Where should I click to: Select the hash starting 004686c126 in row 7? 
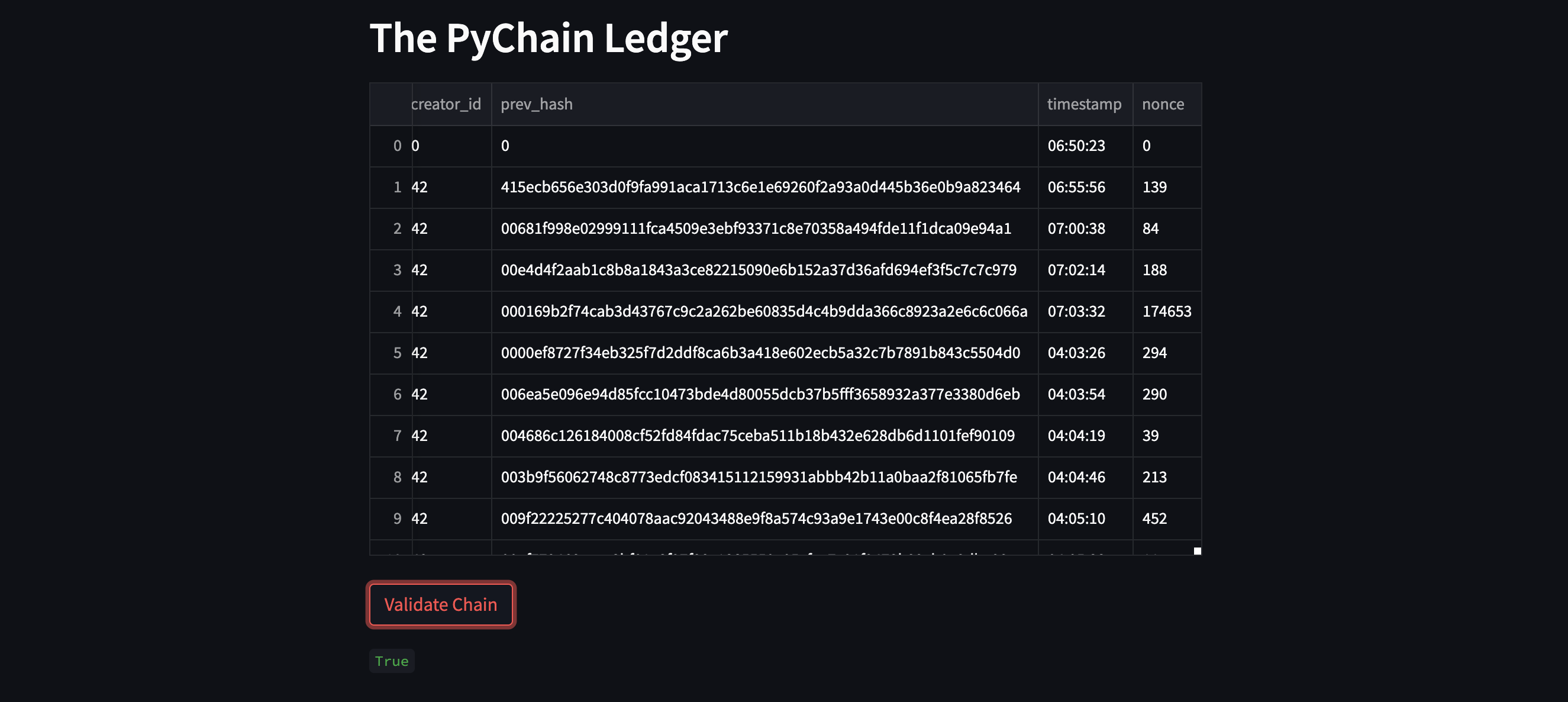[757, 435]
